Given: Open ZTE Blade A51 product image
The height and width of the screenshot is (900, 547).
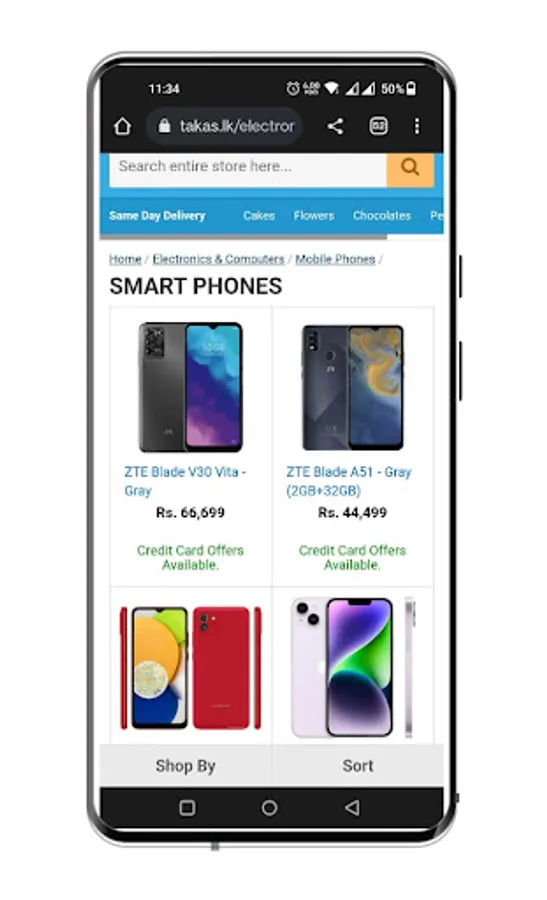Looking at the screenshot, I should click(352, 387).
